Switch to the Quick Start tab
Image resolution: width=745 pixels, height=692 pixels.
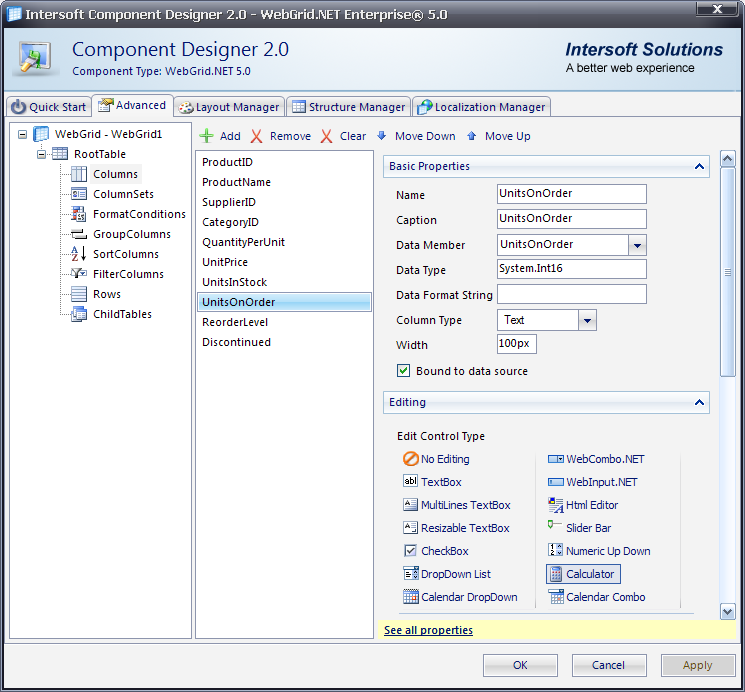(x=48, y=106)
